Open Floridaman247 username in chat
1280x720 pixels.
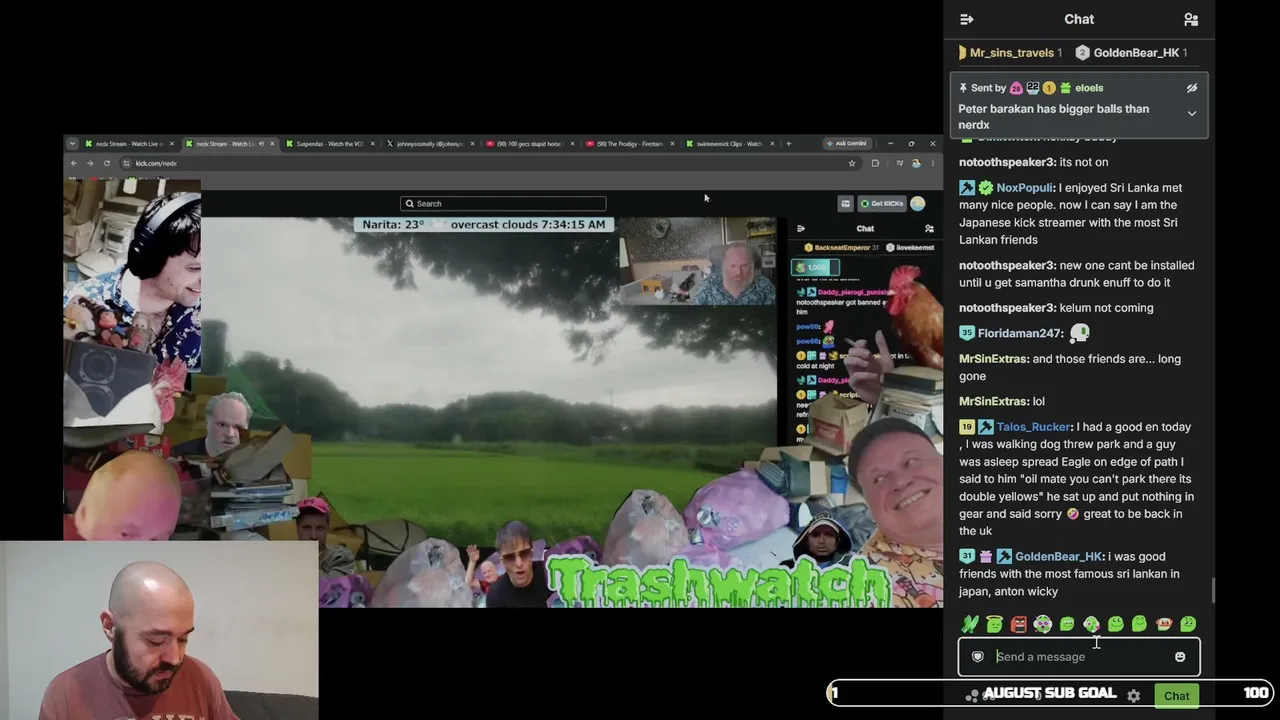pos(1019,333)
